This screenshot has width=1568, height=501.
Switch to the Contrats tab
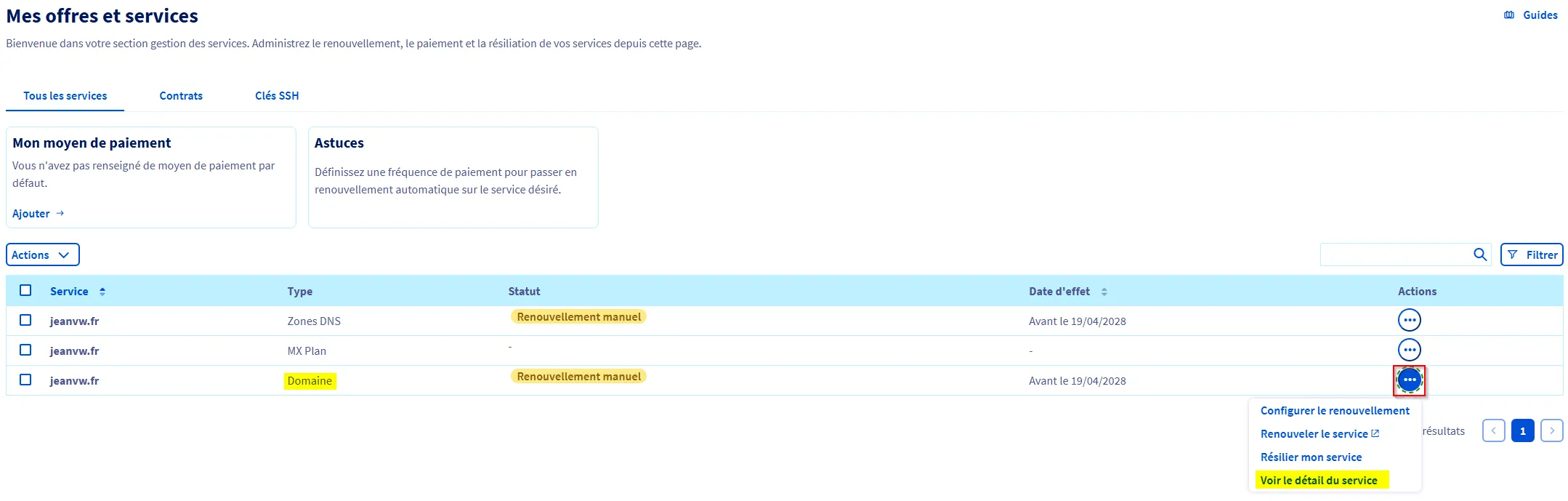(181, 96)
